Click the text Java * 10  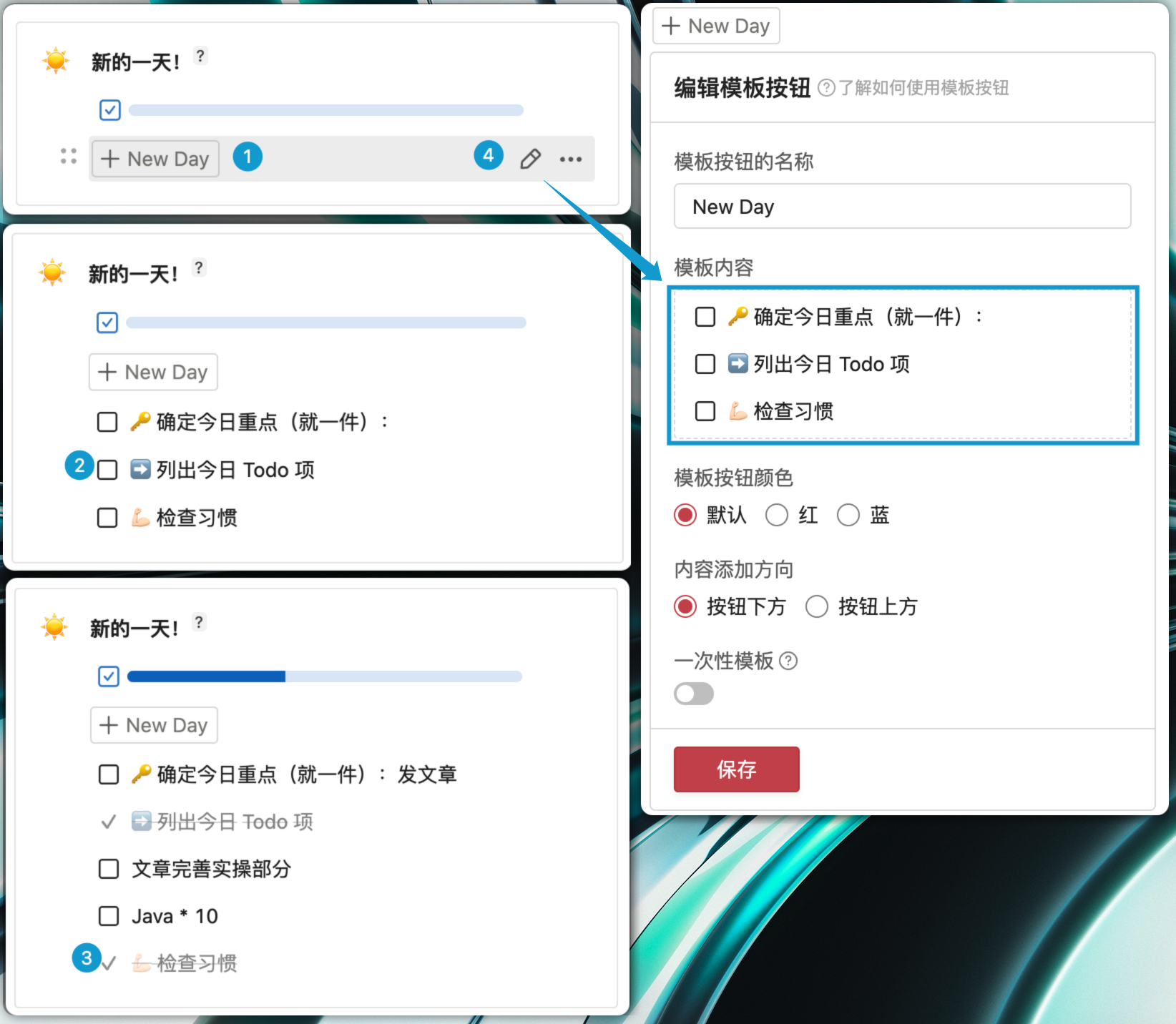175,916
